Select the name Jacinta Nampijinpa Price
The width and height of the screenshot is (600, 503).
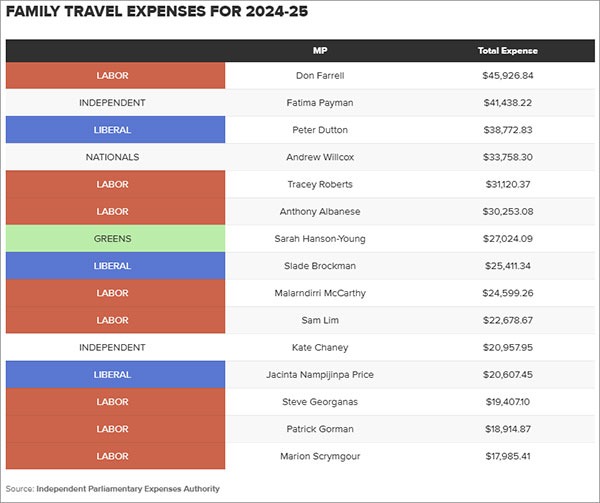click(320, 375)
